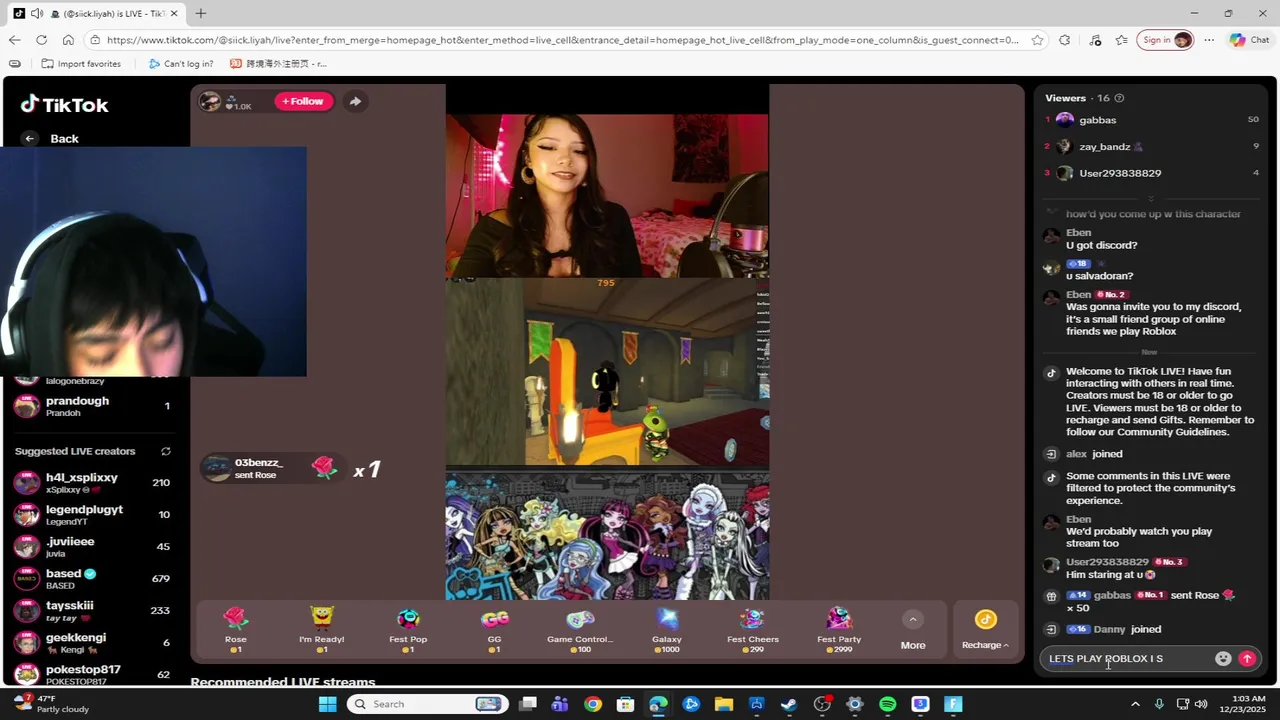Open the Recharge coins menu
This screenshot has height=720, width=1280.
pos(985,631)
